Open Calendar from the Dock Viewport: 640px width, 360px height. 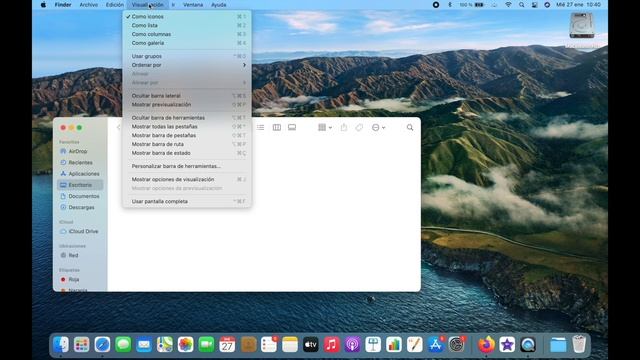pyautogui.click(x=227, y=344)
